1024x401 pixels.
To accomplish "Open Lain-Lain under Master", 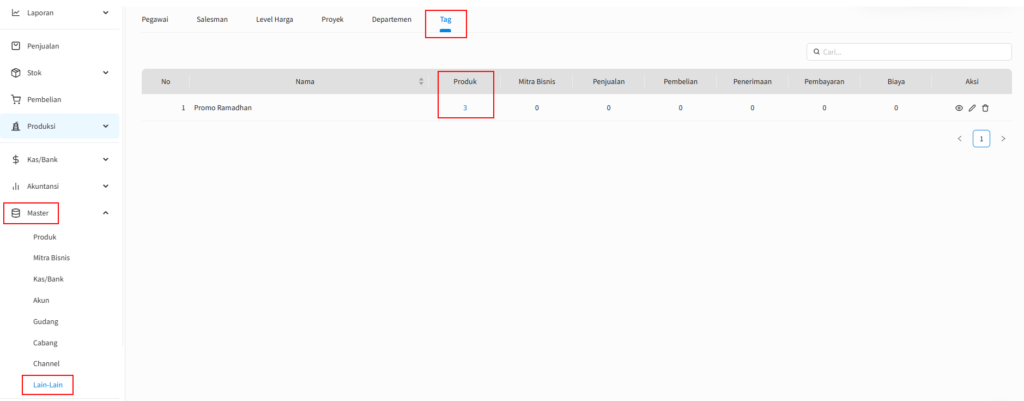I will [48, 385].
